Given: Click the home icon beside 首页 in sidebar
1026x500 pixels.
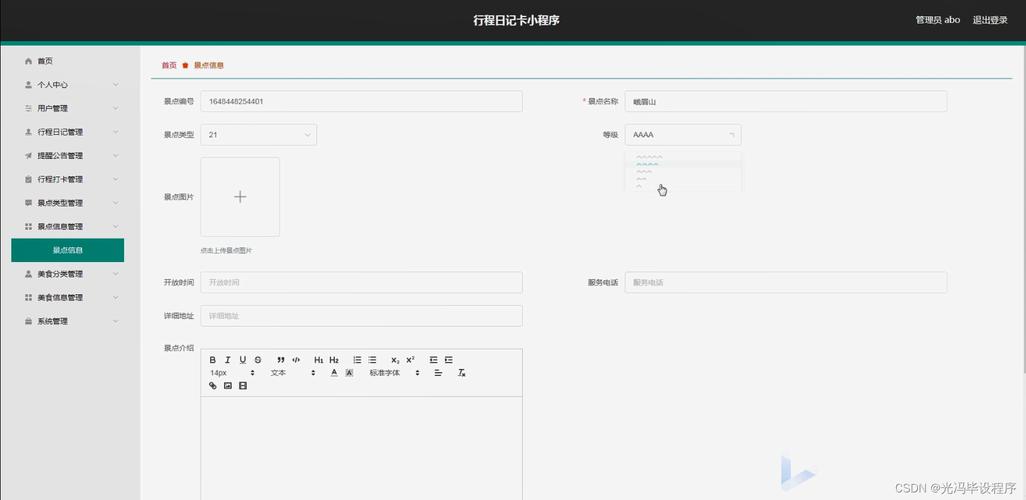Looking at the screenshot, I should 28,61.
